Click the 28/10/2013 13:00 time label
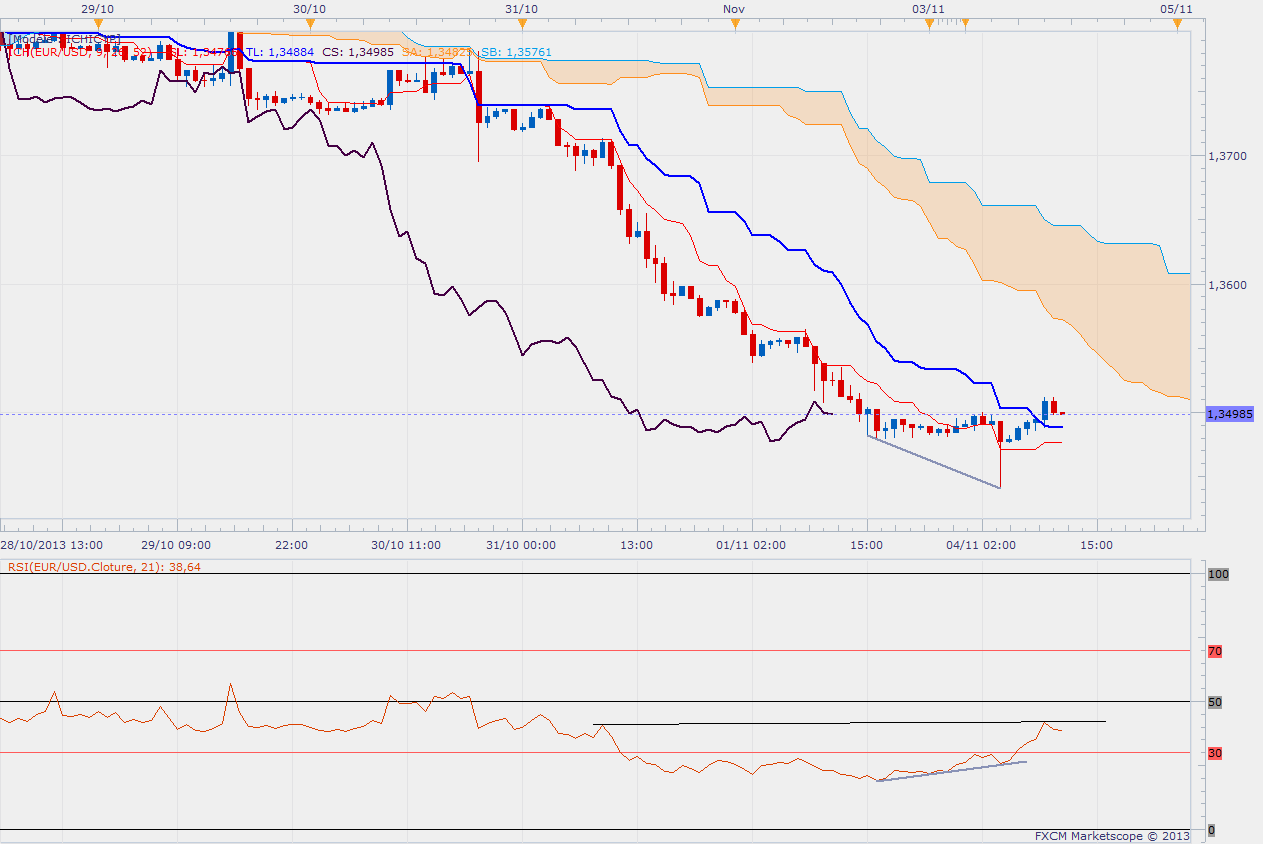The width and height of the screenshot is (1263, 844). coord(52,545)
